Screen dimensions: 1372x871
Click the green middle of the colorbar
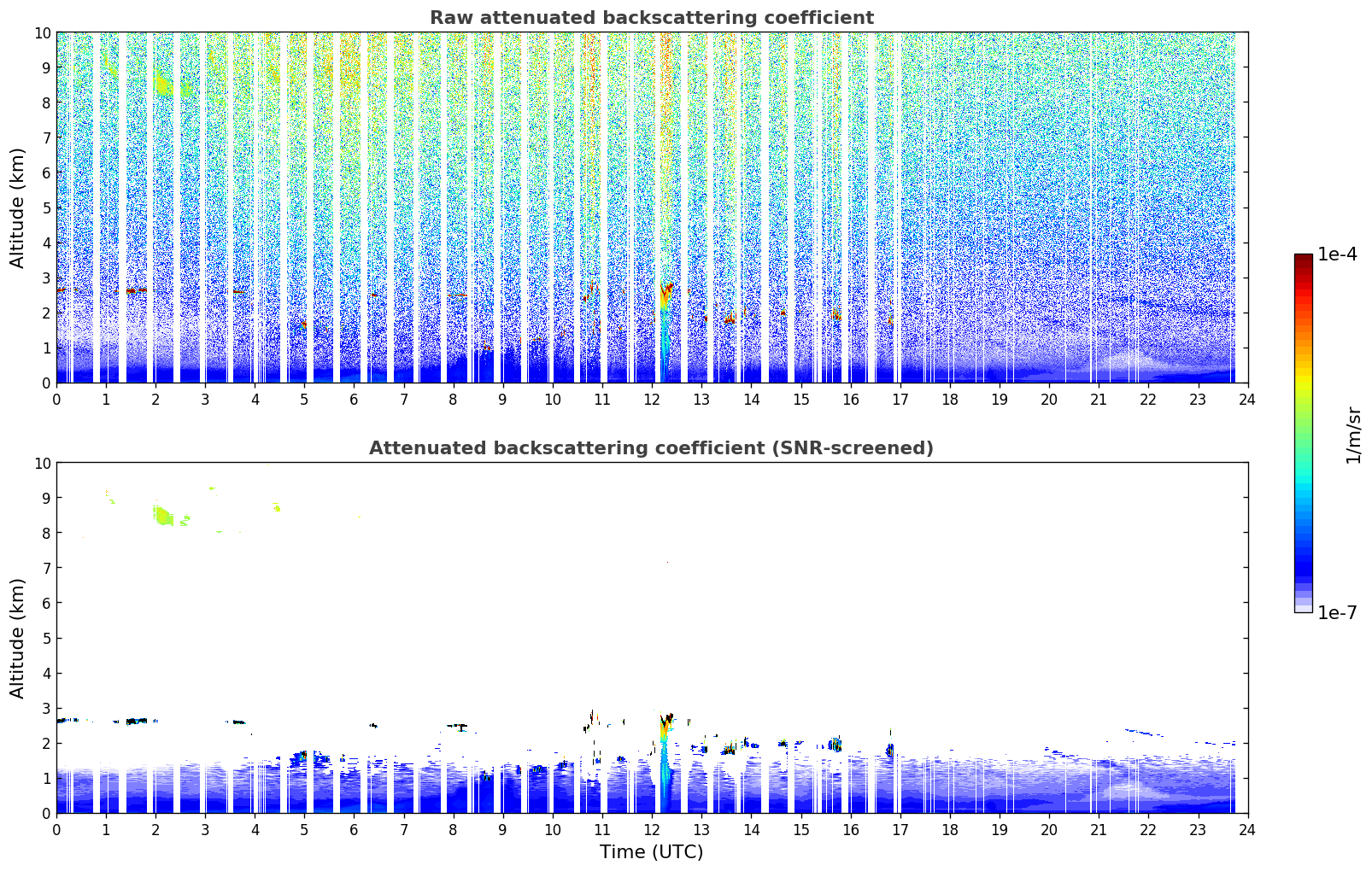(x=1303, y=408)
